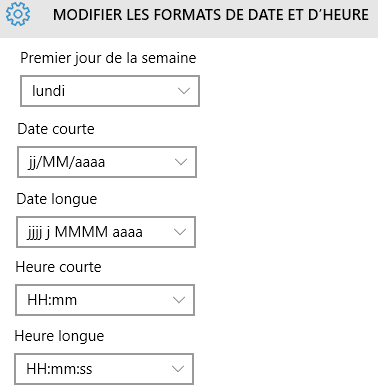Click the chevron in the HH:mm box
Viewport: 378px width, 387px height.
pos(179,300)
